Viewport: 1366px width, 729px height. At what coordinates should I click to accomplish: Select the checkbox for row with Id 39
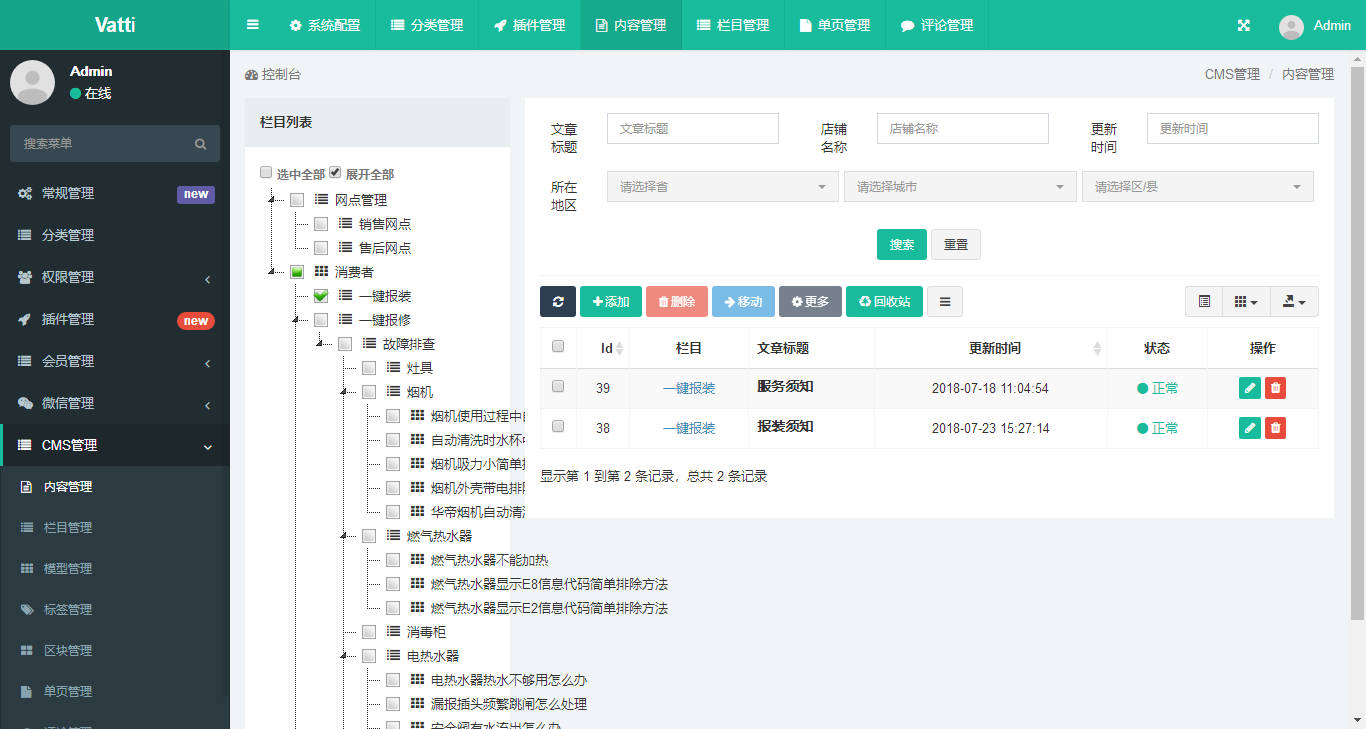click(558, 387)
